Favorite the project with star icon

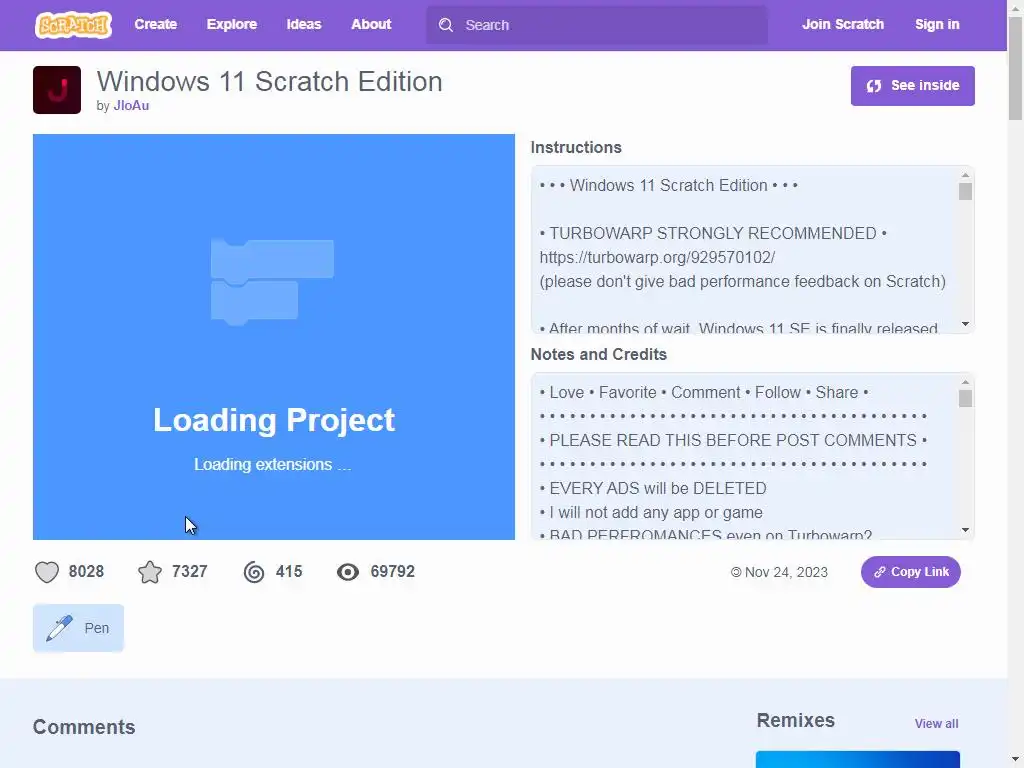click(150, 572)
